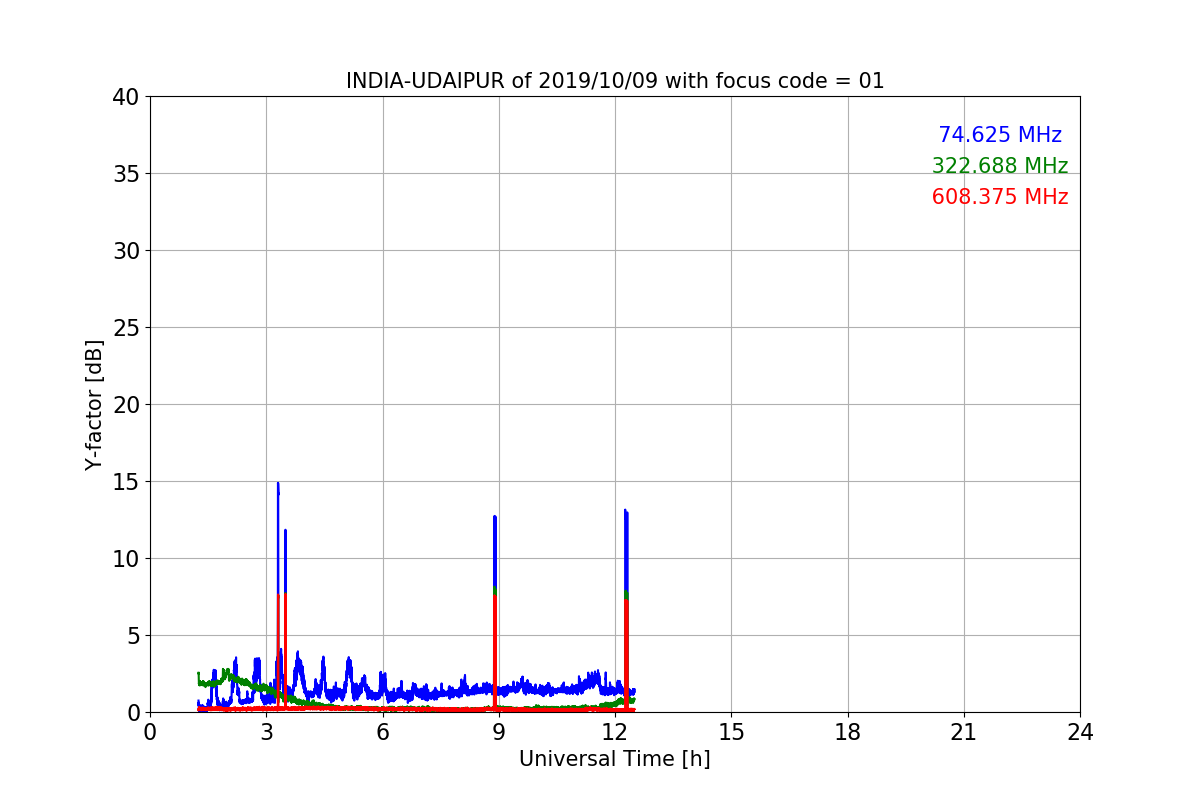Click the y-axis tick label 15
1200x800 pixels.
coord(125,482)
